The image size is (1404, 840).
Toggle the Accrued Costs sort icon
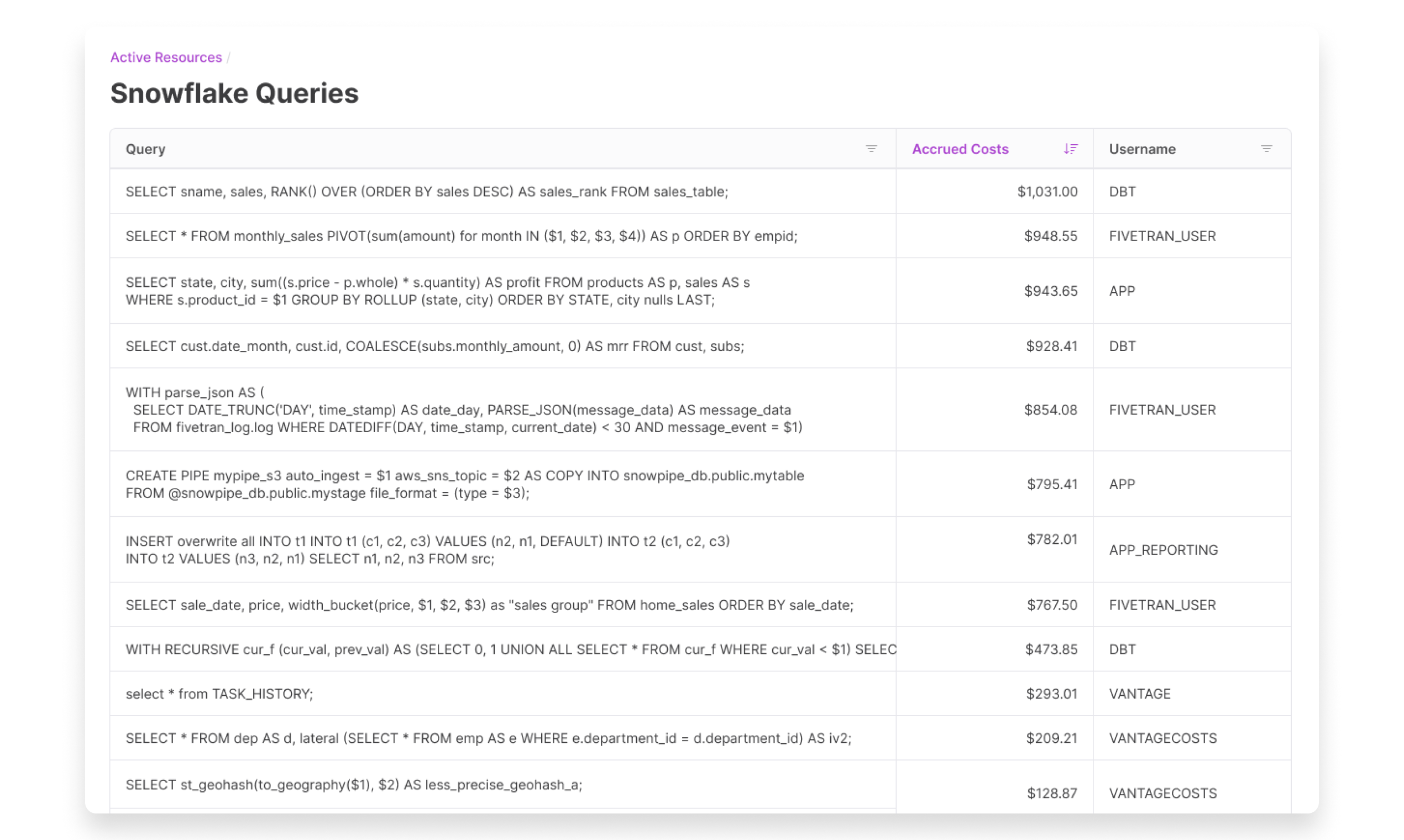(1070, 149)
